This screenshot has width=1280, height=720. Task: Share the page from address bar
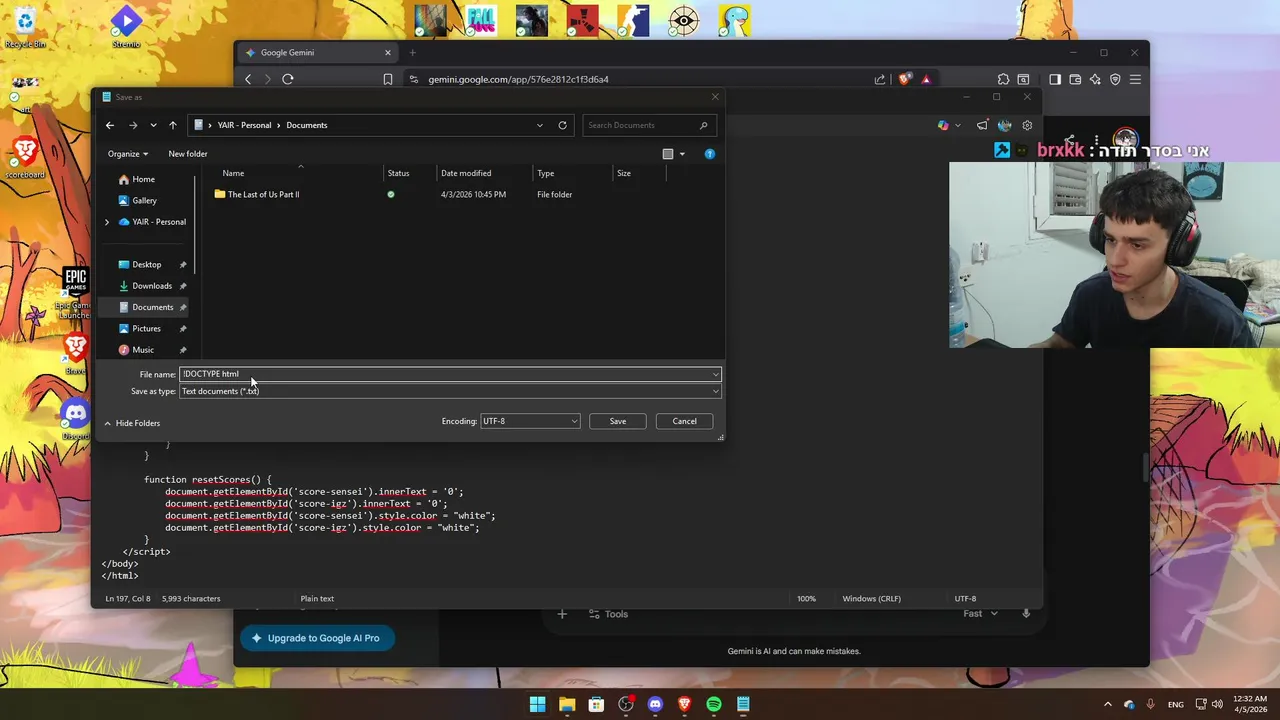click(880, 79)
